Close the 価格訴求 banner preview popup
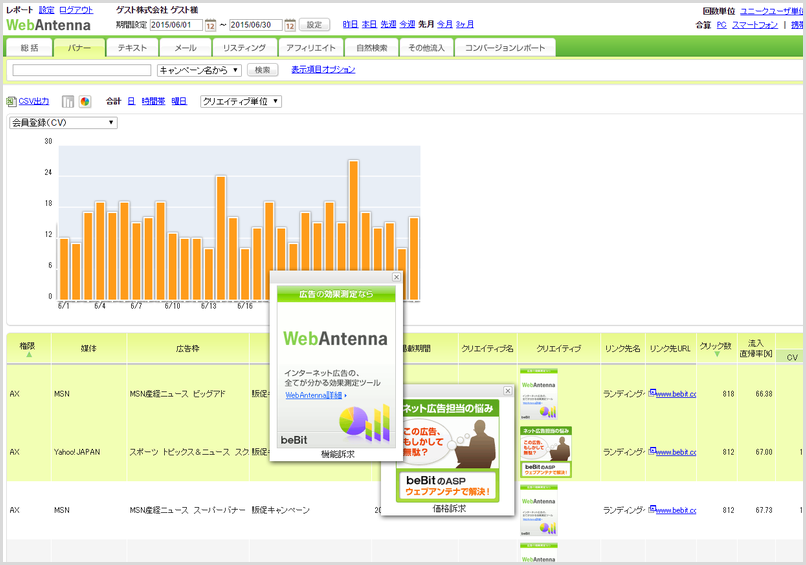The image size is (806, 565). 507,391
